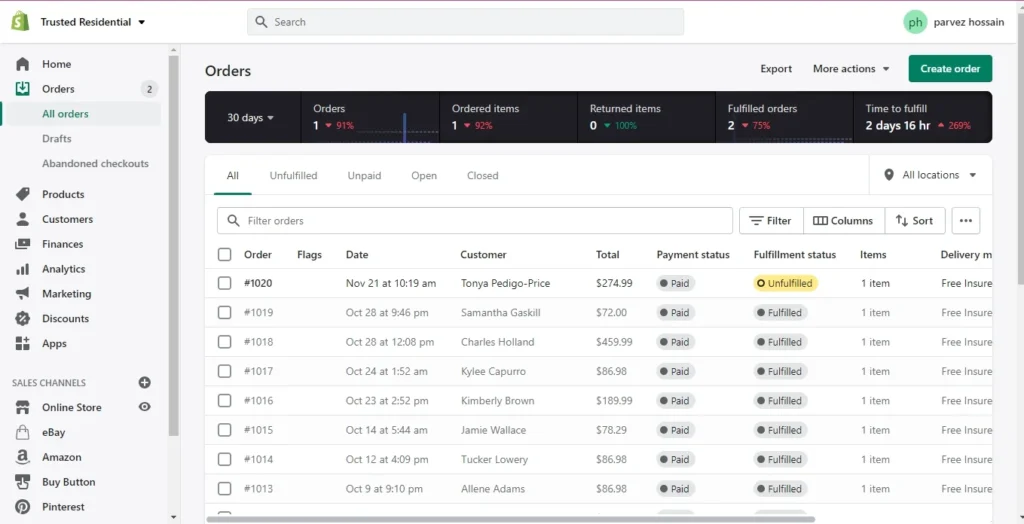The image size is (1024, 524).
Task: Add a sales channel plus icon
Action: (x=144, y=383)
